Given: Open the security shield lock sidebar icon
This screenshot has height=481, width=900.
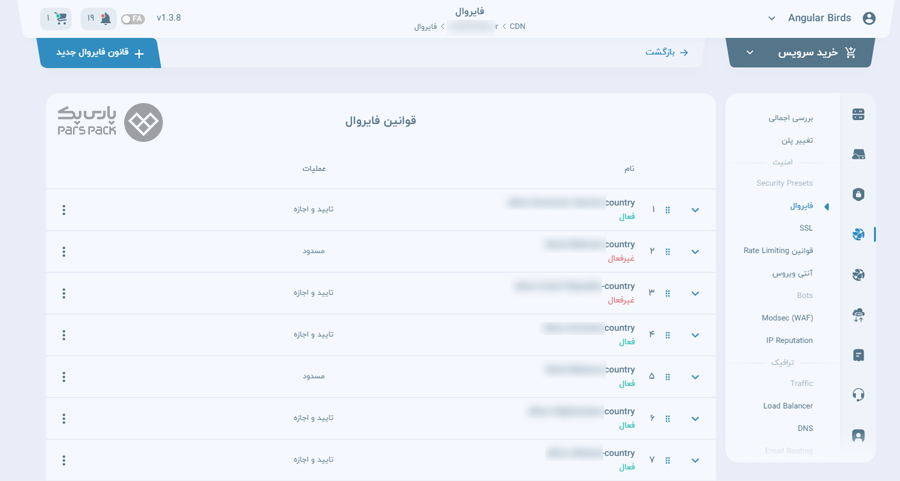Looking at the screenshot, I should tap(858, 195).
